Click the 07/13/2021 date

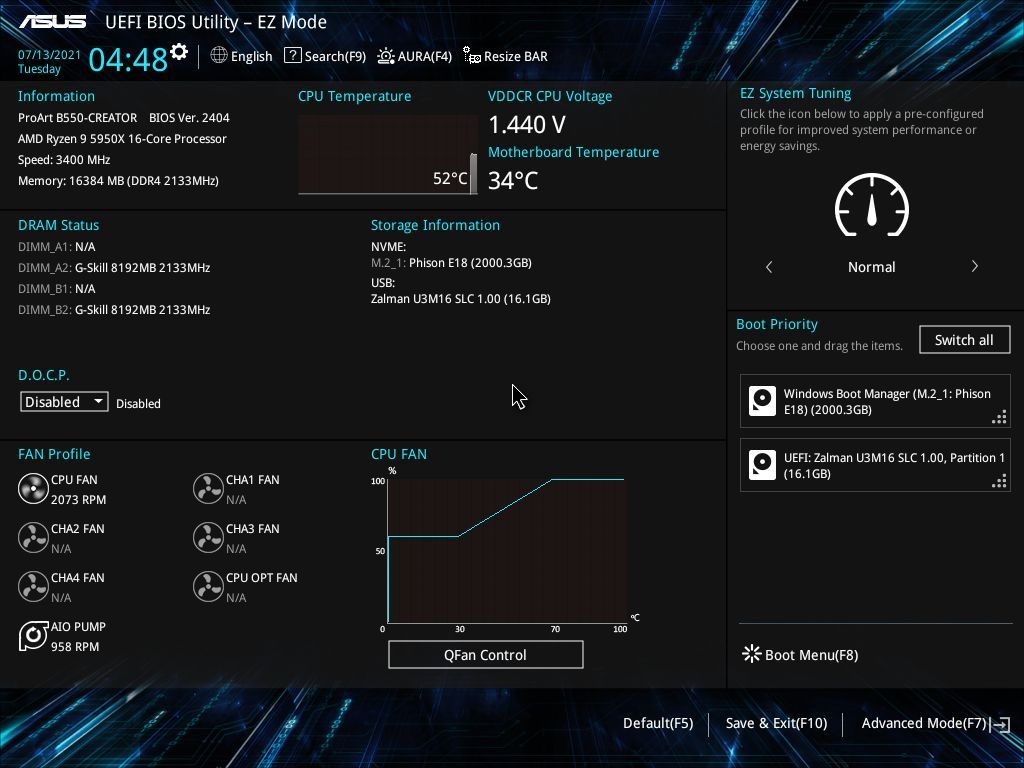point(49,55)
